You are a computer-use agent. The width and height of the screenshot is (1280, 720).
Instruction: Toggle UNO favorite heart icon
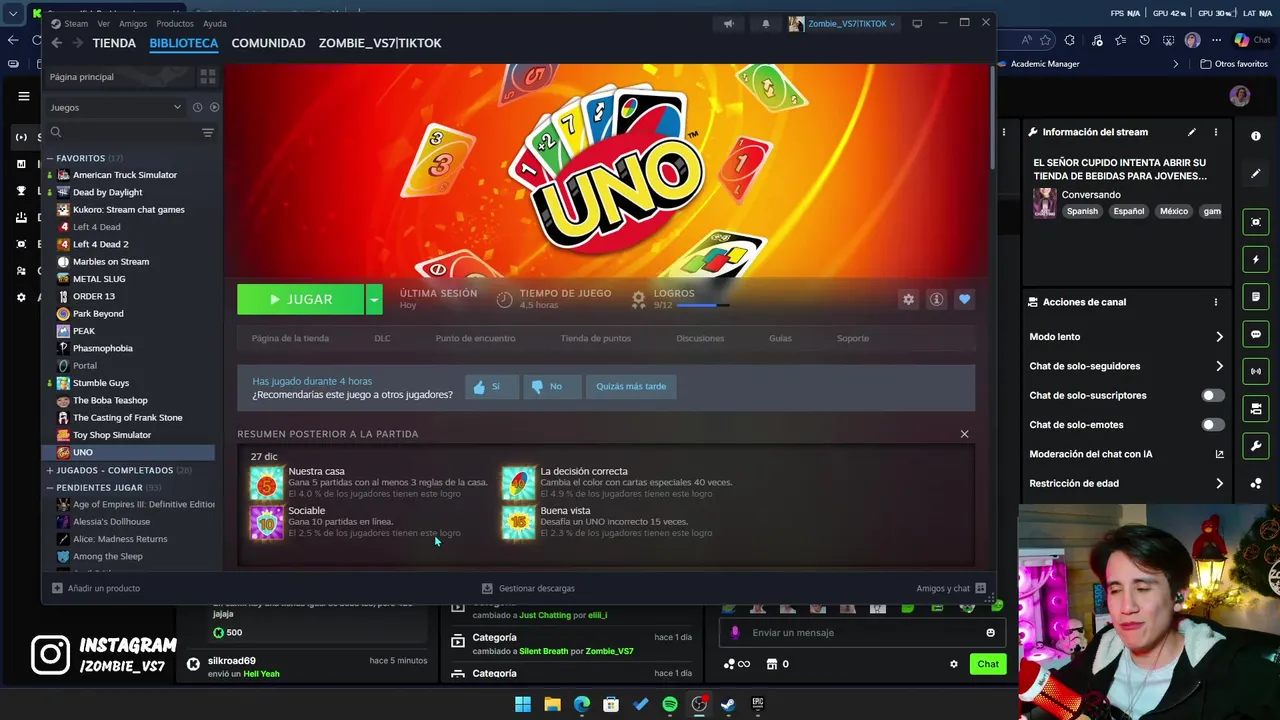click(x=964, y=299)
